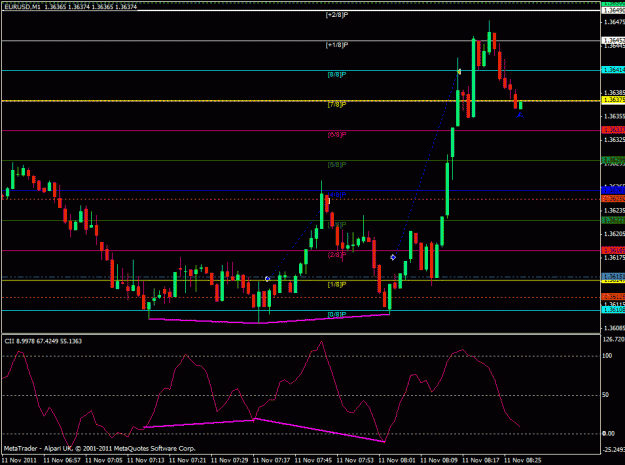The width and height of the screenshot is (625, 465).
Task: Click the 1.36325 price scale value
Action: pos(614,140)
